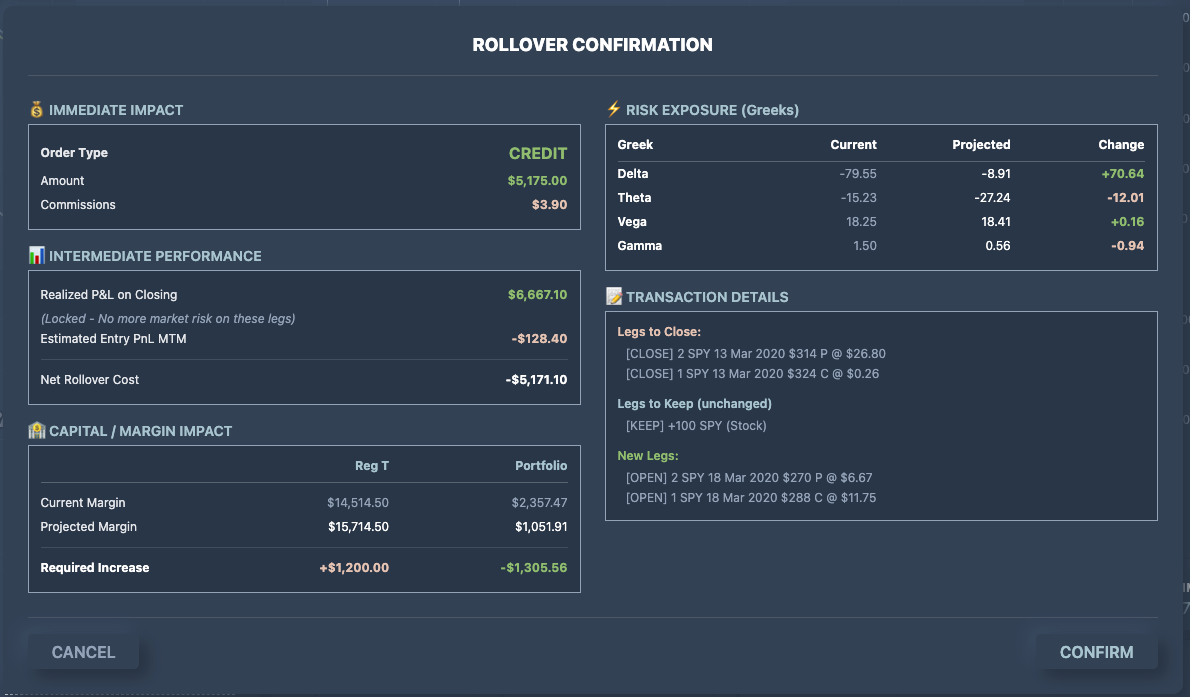Select the Portfolio column header
The width and height of the screenshot is (1190, 697).
click(x=541, y=465)
